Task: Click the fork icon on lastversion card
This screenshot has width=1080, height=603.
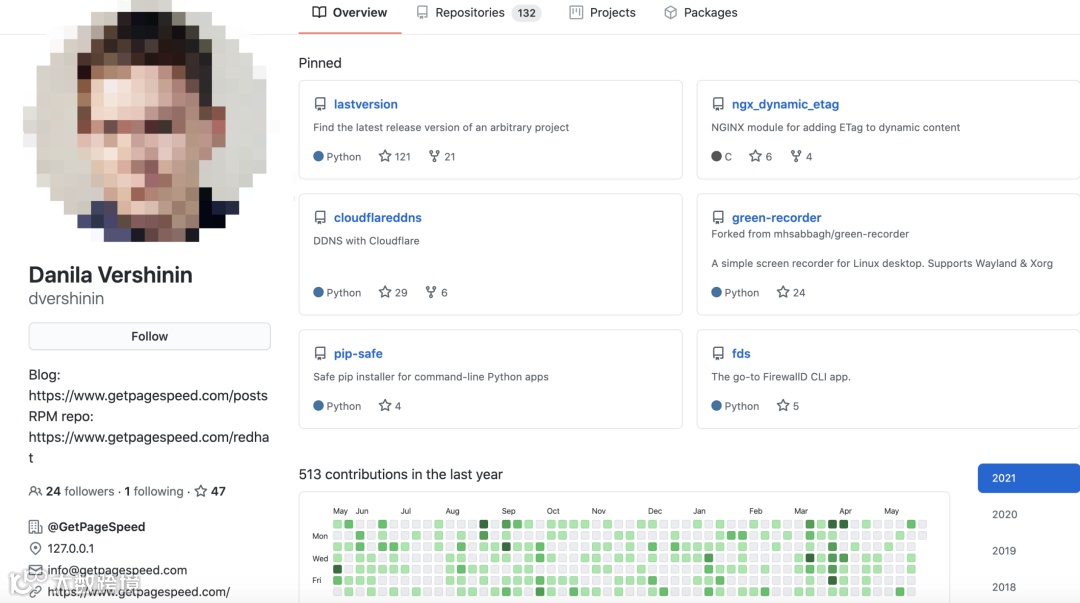Action: [x=434, y=156]
